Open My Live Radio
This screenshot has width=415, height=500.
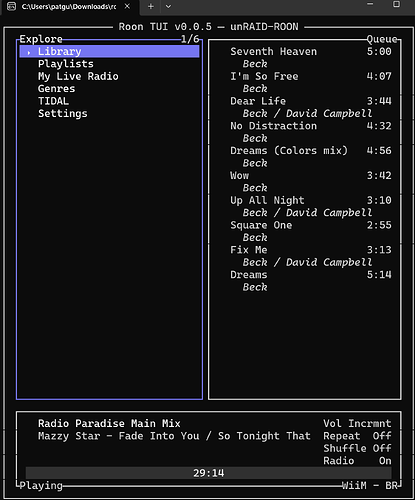tap(78, 76)
